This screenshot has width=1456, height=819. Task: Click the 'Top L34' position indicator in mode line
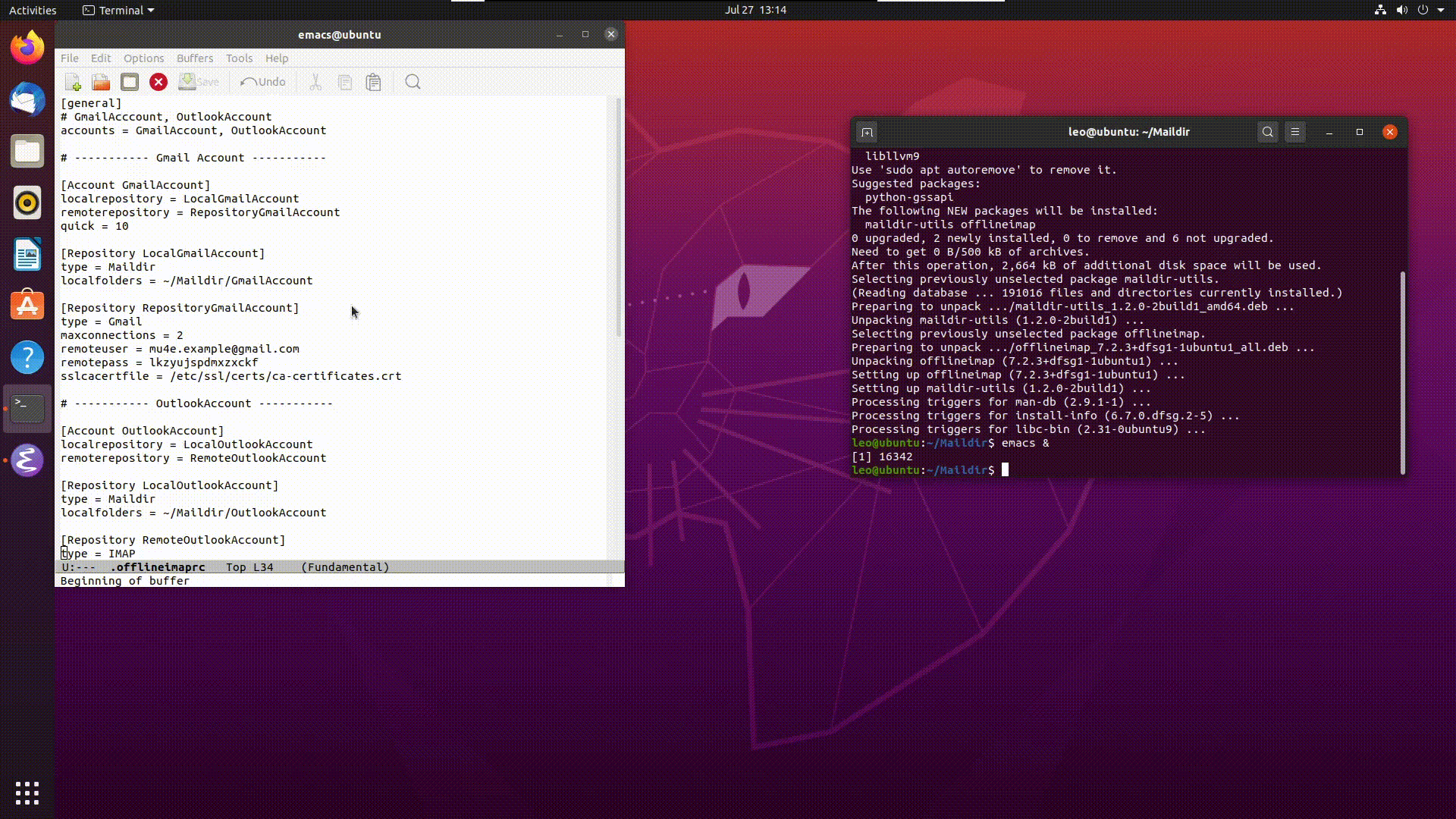249,567
